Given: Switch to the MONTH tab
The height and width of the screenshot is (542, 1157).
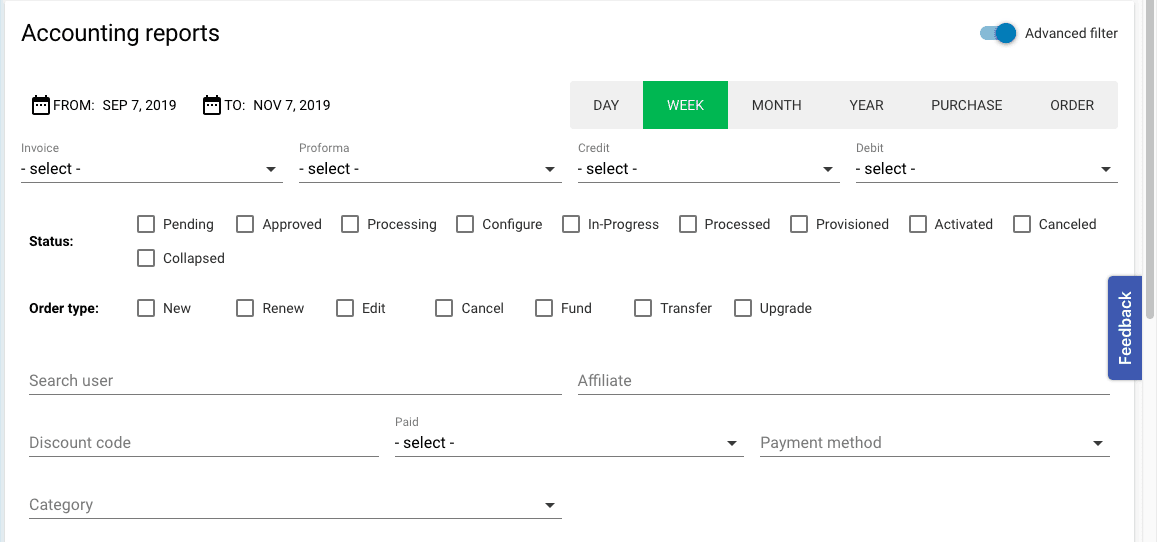Looking at the screenshot, I should coord(776,105).
